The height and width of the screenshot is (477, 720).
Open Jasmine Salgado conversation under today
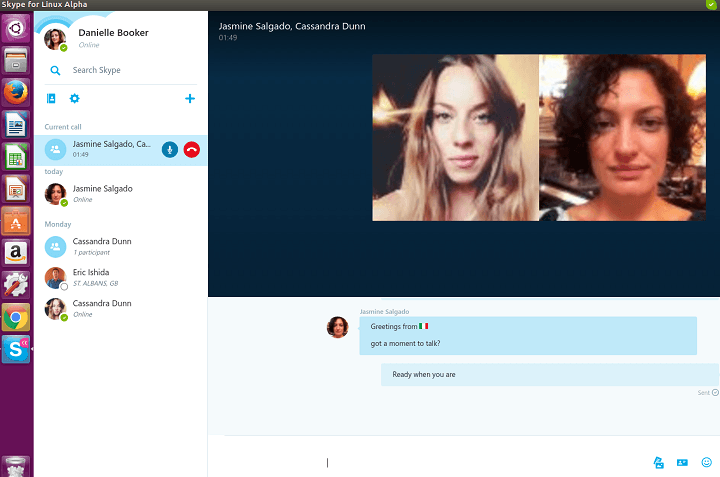pos(121,194)
